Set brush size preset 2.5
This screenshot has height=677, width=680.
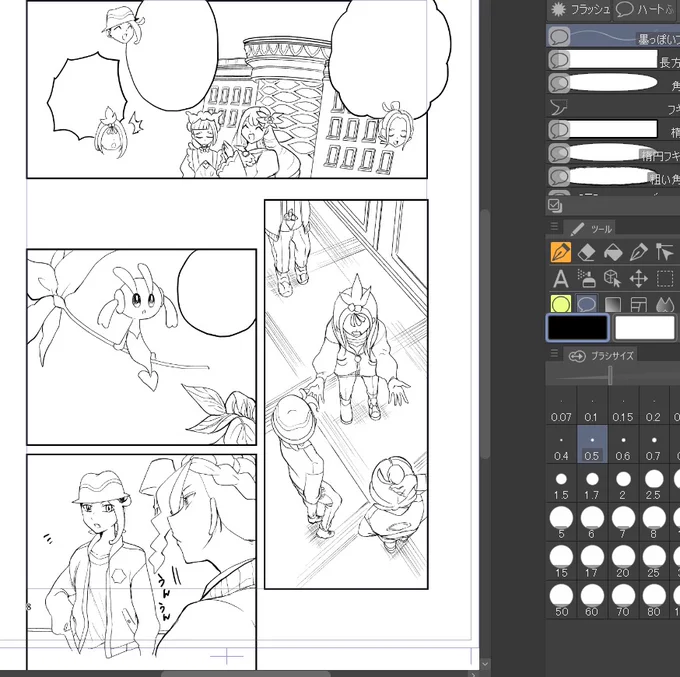pos(654,484)
